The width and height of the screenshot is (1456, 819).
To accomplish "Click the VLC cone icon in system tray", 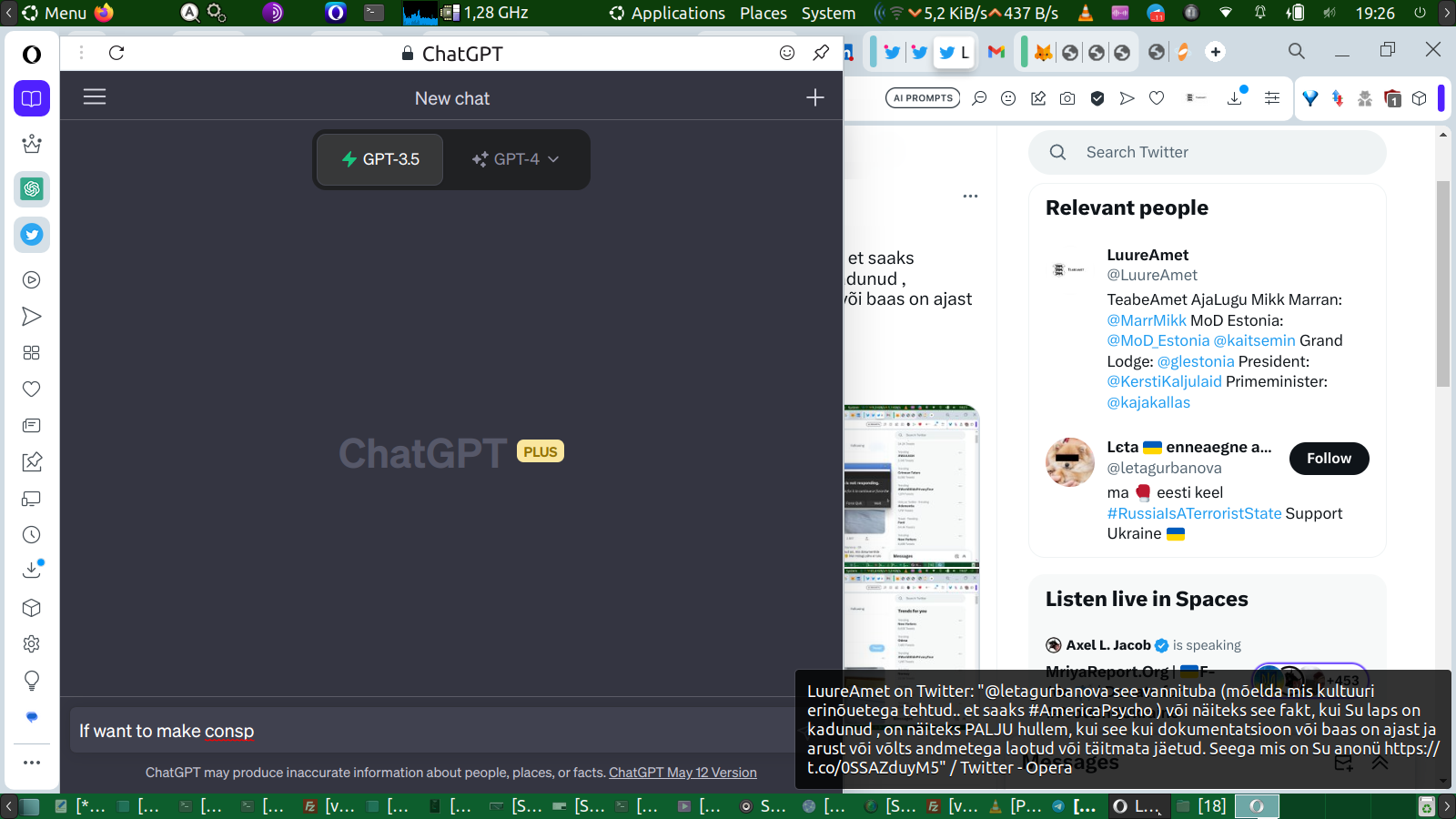I will coord(1086,13).
